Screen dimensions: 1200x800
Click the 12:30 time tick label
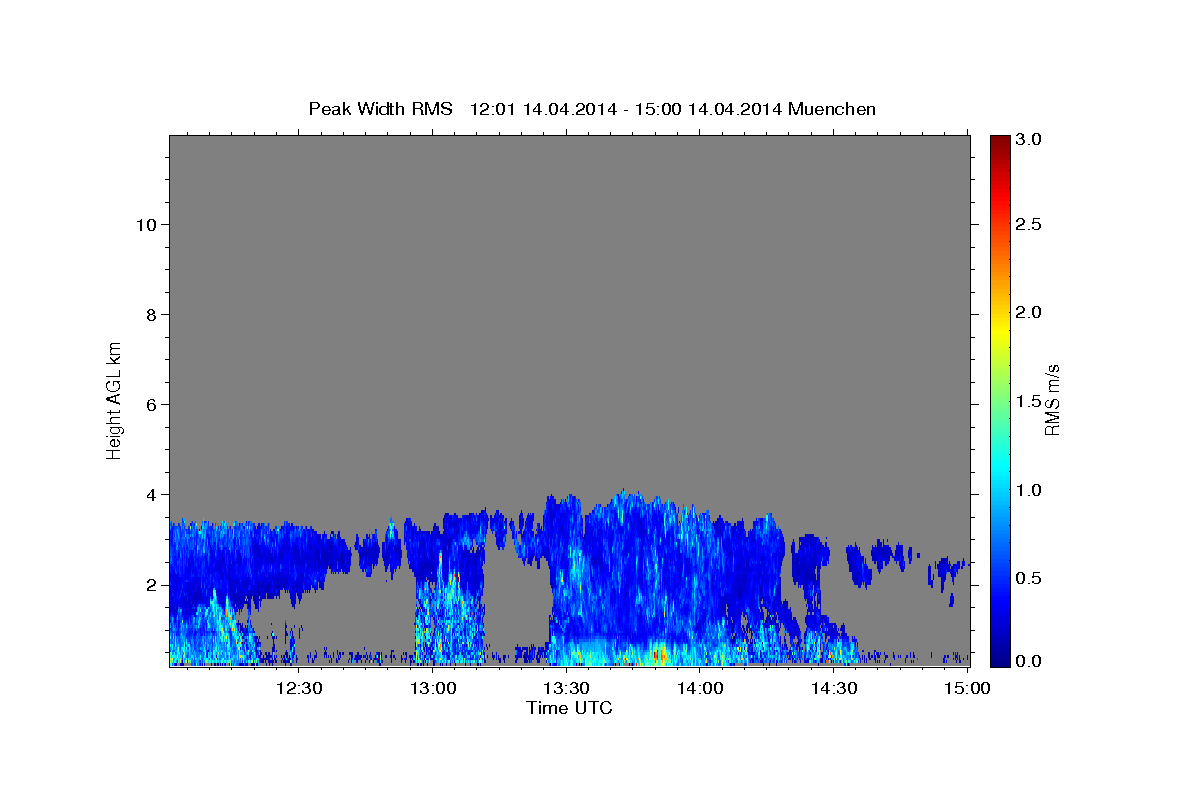(298, 688)
